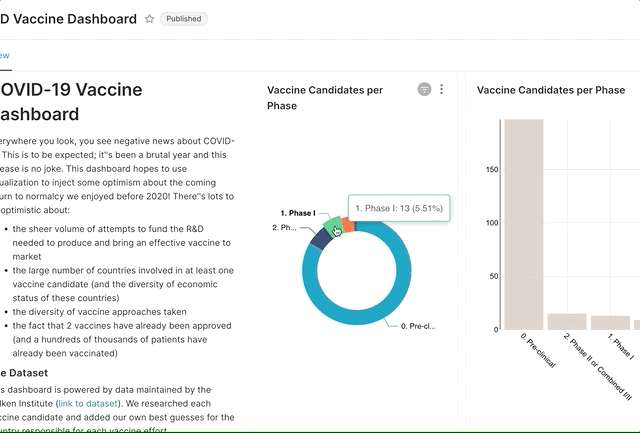Click the '0. Pre-cl...' donut label
Viewport: 640px width, 433px height.
tap(418, 326)
